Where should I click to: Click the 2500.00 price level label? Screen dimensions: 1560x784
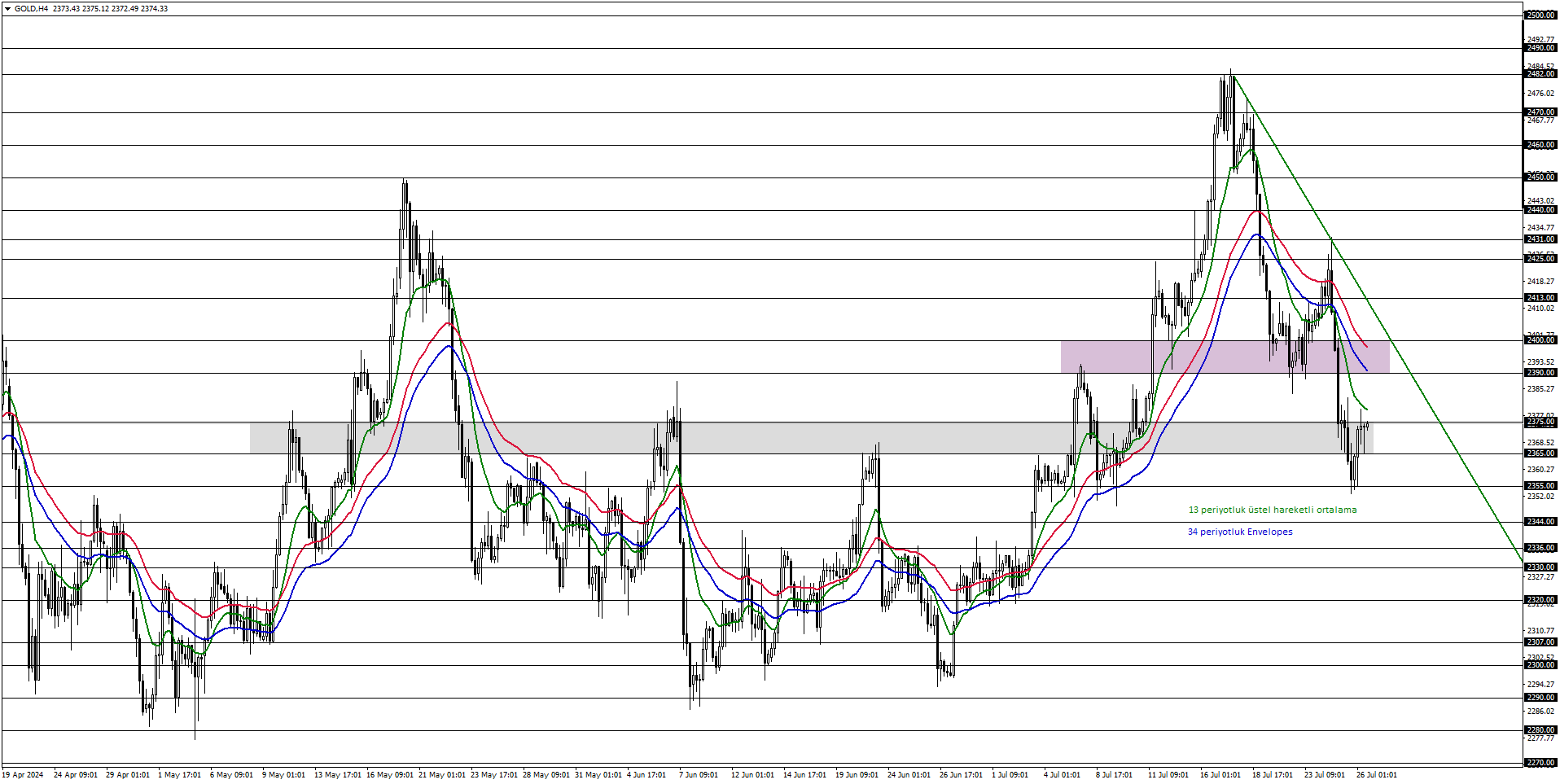pyautogui.click(x=1540, y=15)
